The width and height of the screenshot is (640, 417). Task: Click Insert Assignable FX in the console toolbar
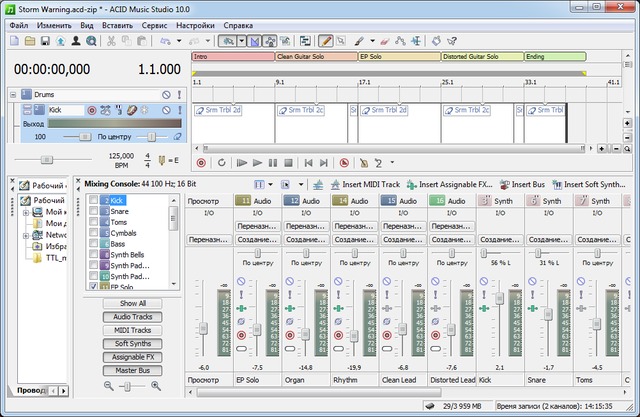pos(448,185)
